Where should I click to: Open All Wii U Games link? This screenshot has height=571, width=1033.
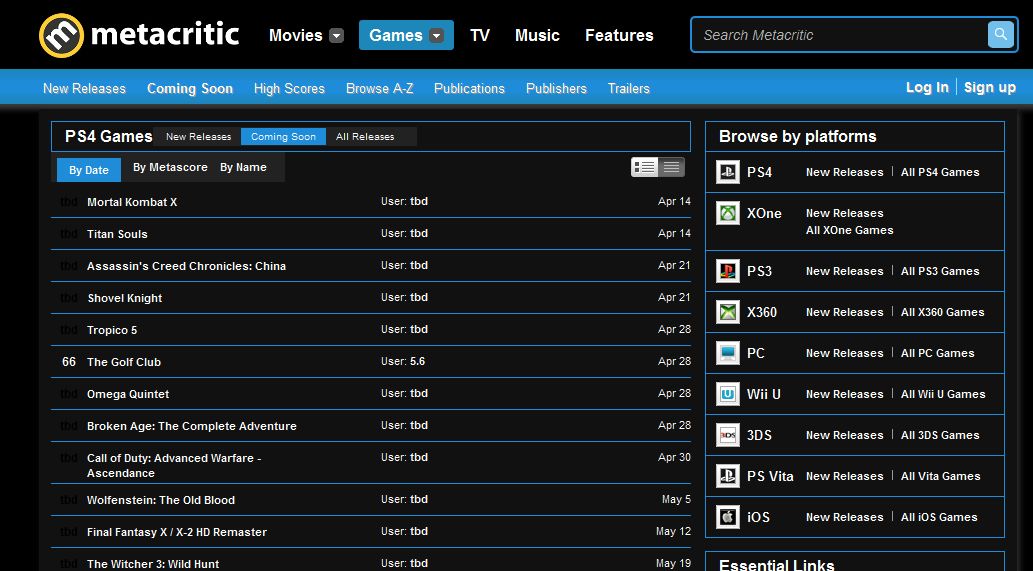[943, 394]
